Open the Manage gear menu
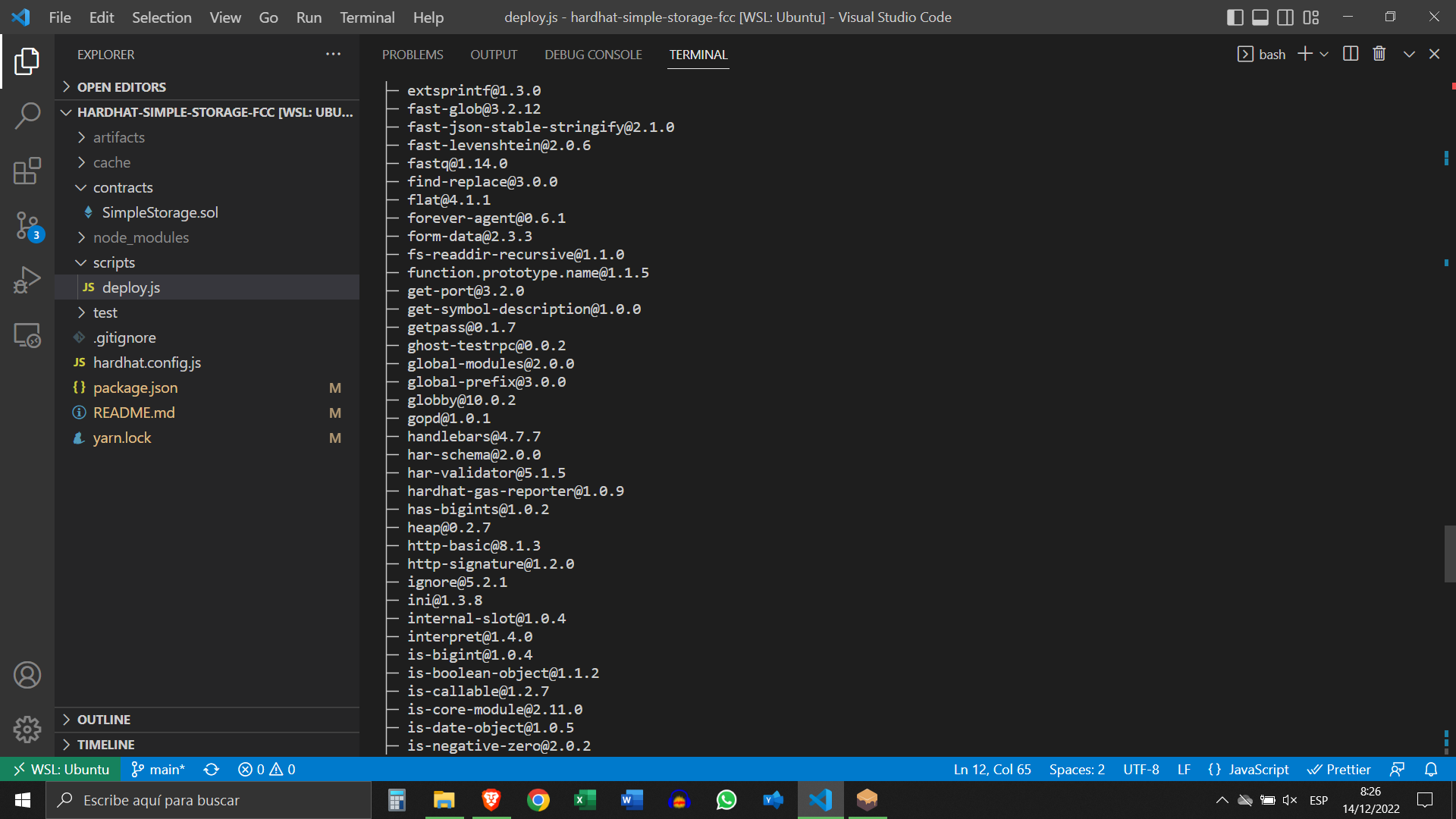 point(27,729)
